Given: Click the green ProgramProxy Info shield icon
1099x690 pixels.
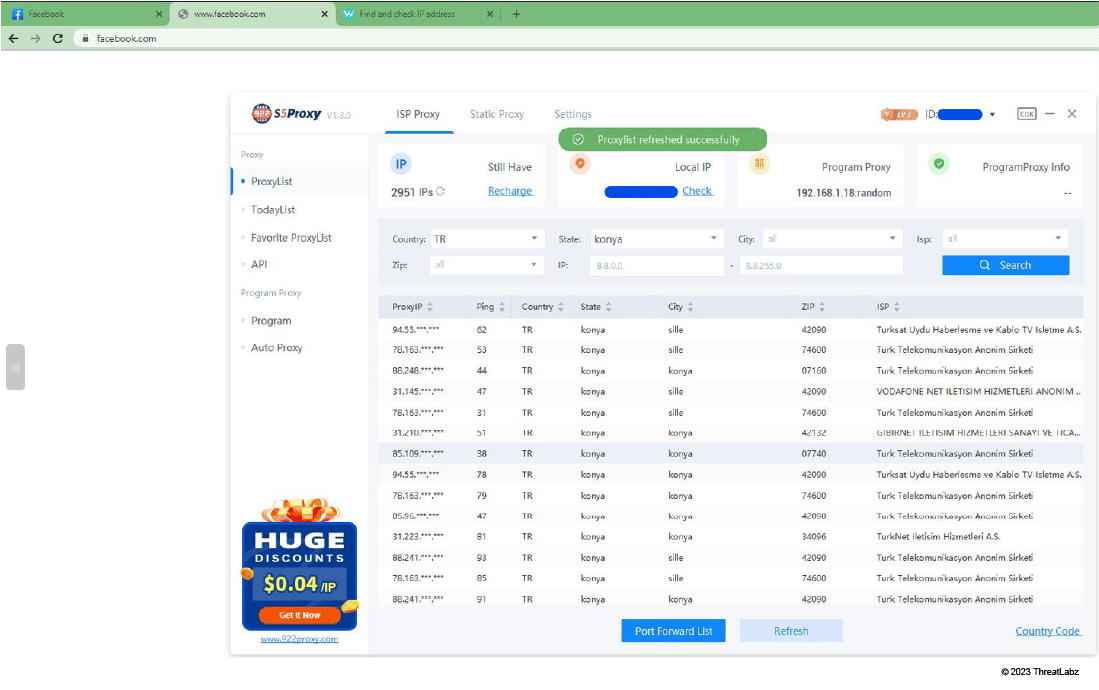Looking at the screenshot, I should [x=938, y=164].
